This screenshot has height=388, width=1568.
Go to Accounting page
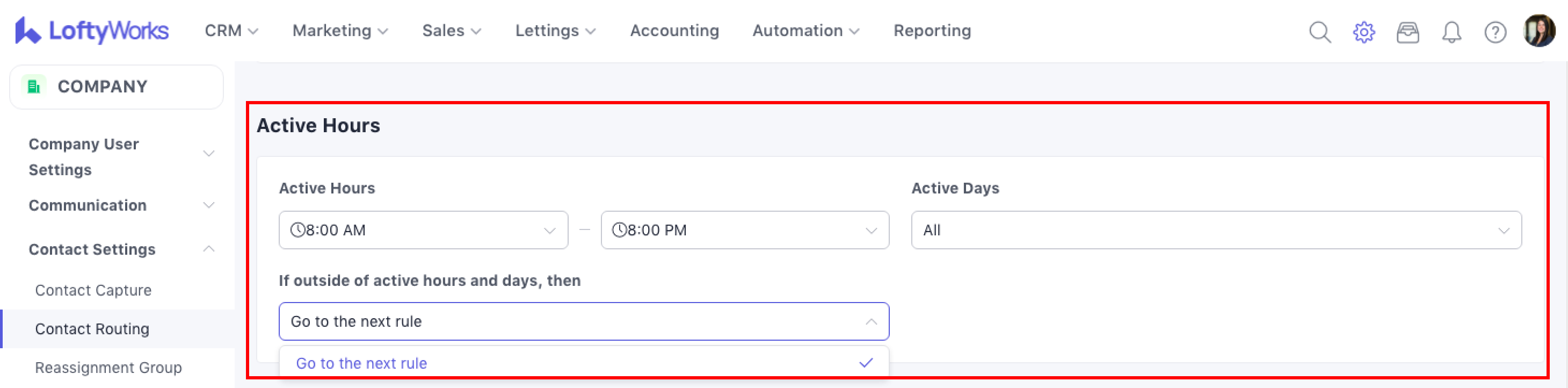point(674,31)
